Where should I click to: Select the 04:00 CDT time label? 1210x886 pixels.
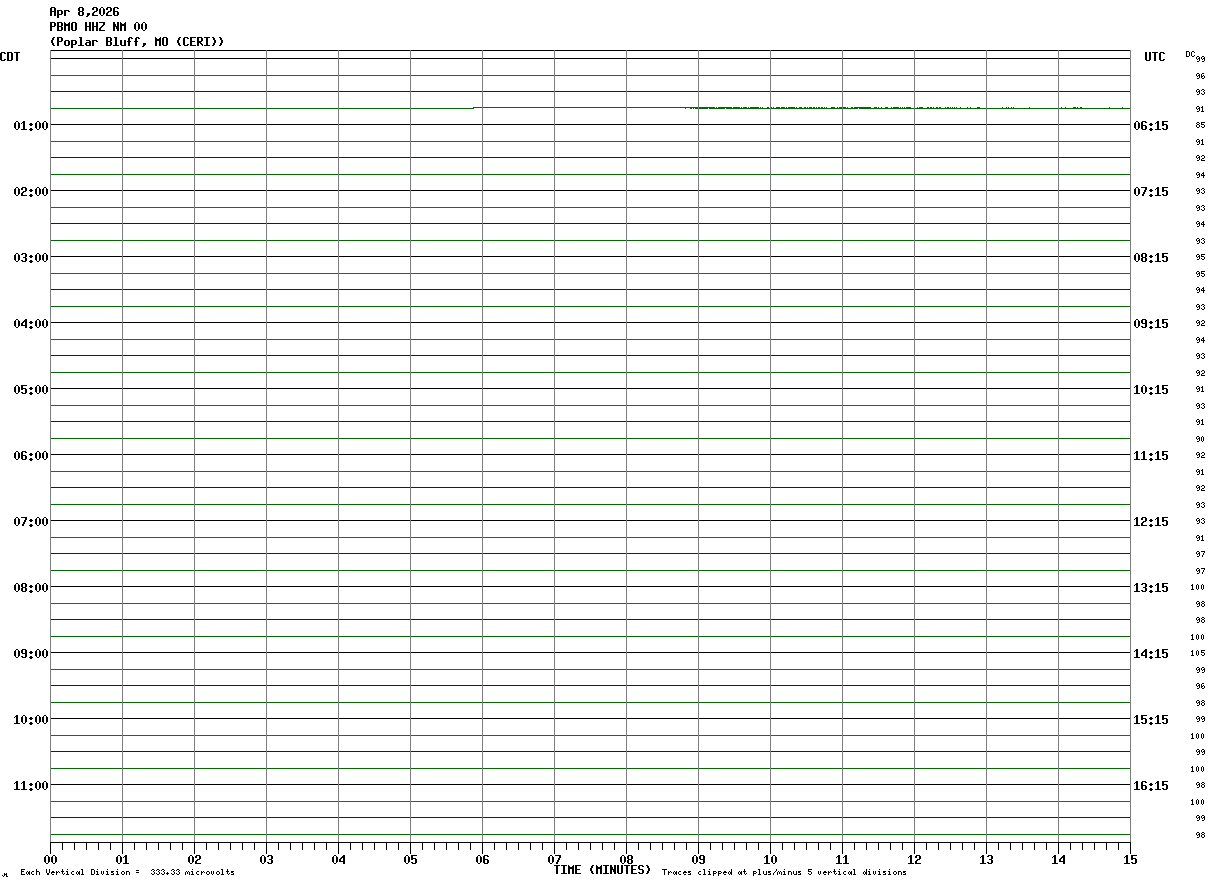pyautogui.click(x=31, y=324)
